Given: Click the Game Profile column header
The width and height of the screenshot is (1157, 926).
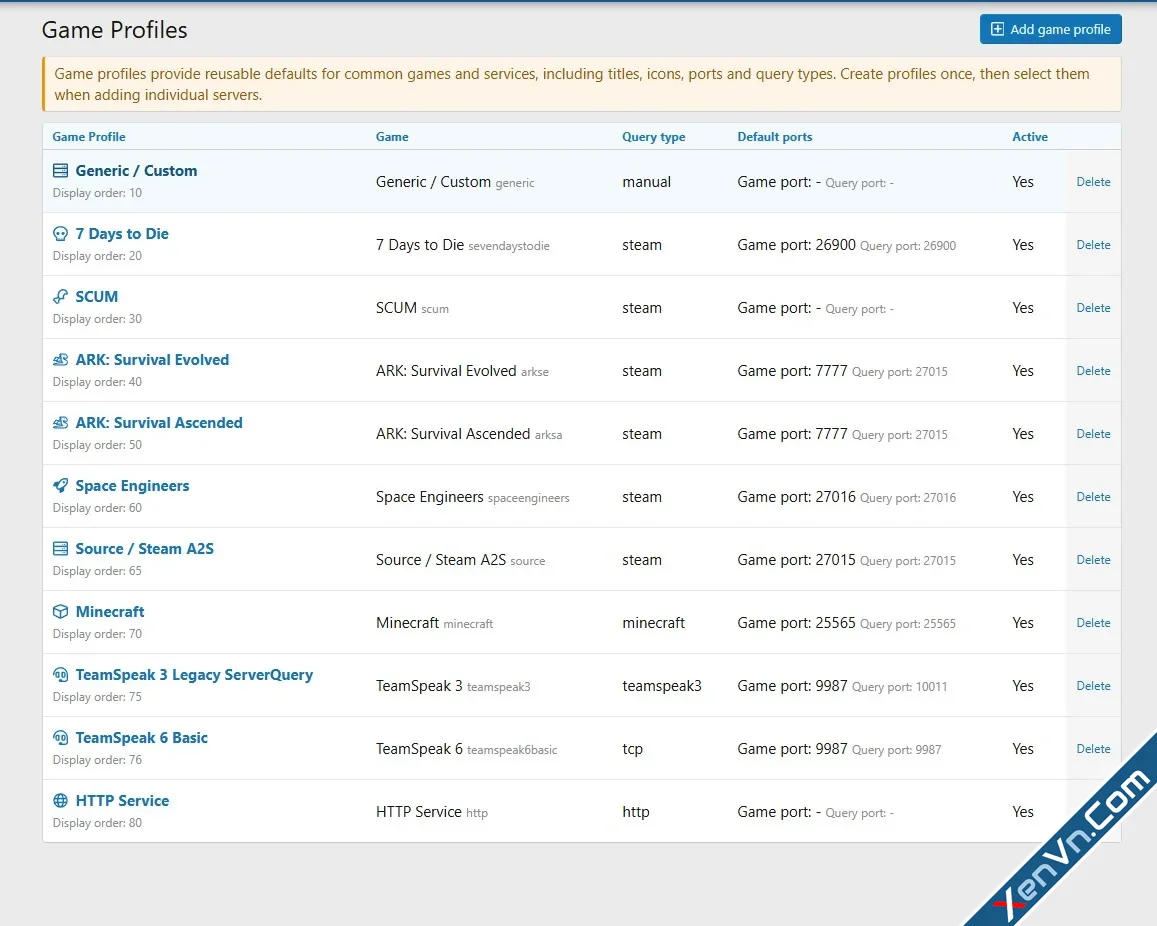Looking at the screenshot, I should click(x=89, y=137).
